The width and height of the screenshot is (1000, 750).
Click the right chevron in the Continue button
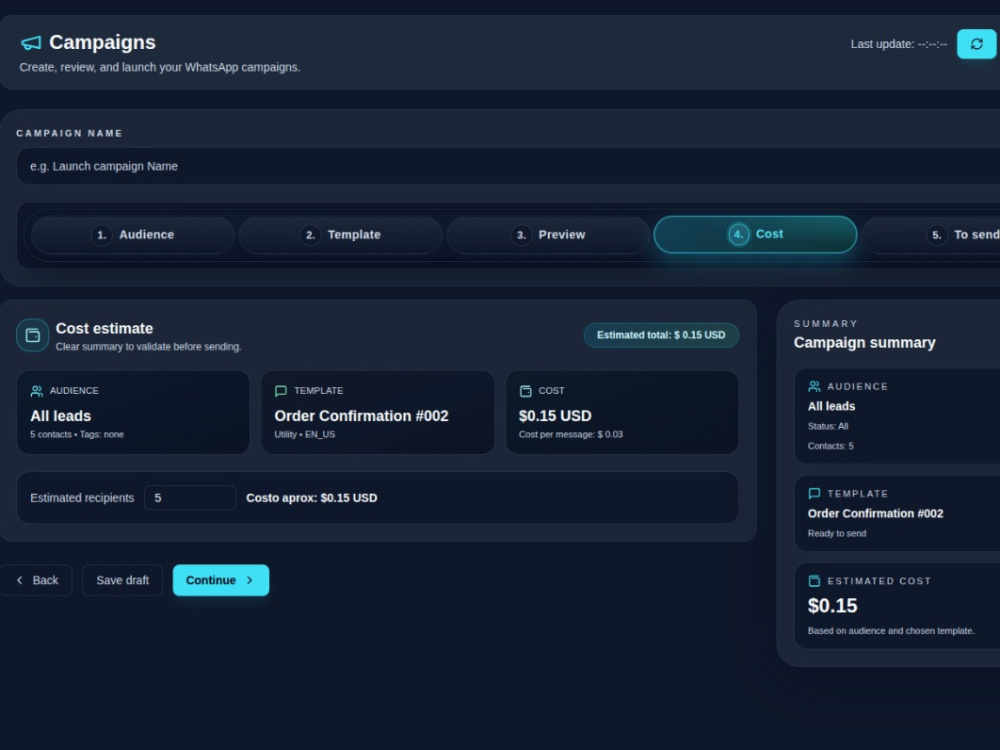tap(249, 580)
